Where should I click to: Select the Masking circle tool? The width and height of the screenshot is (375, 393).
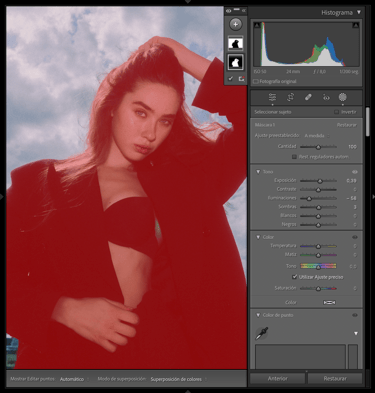343,97
